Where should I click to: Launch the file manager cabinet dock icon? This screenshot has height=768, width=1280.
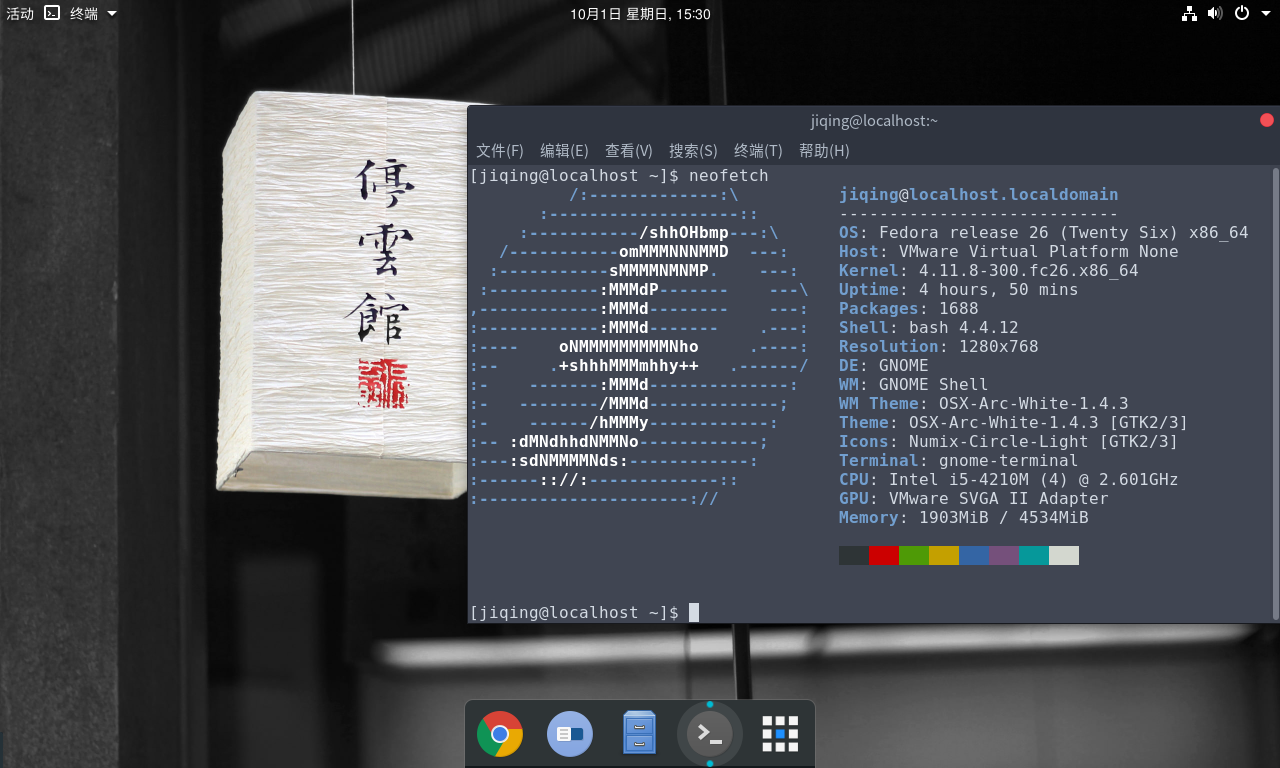[640, 734]
